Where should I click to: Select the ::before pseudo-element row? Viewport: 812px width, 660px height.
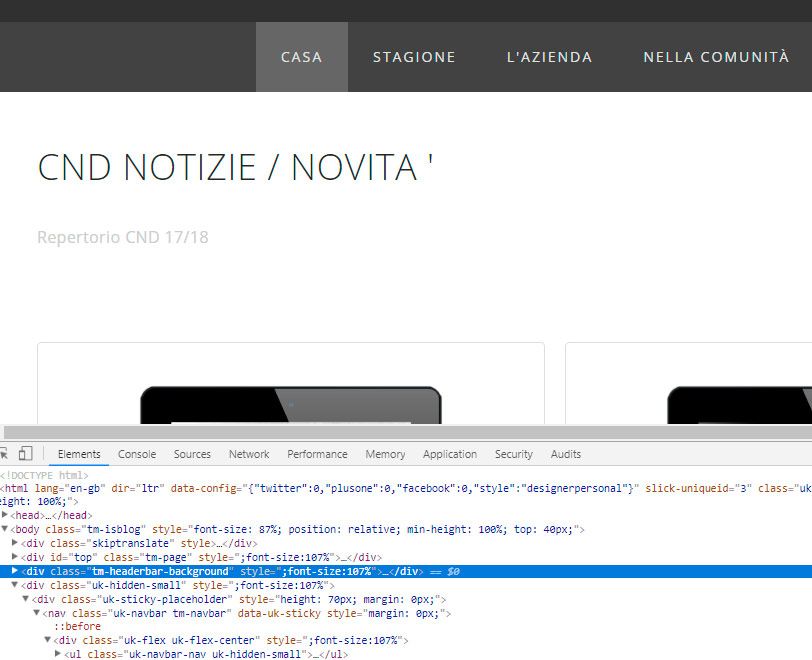[77, 626]
